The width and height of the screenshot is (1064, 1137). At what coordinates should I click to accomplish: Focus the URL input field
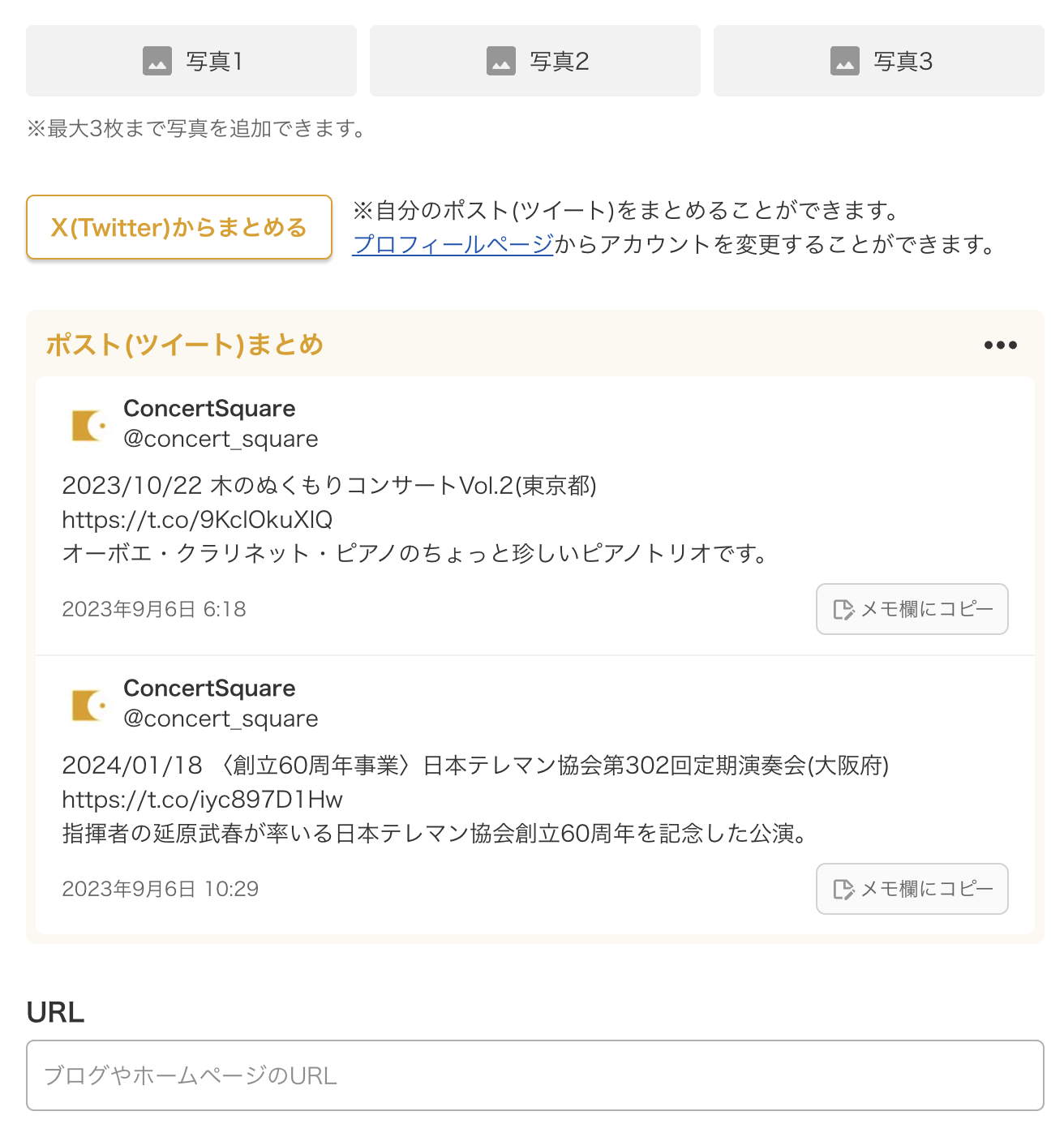click(x=535, y=1075)
